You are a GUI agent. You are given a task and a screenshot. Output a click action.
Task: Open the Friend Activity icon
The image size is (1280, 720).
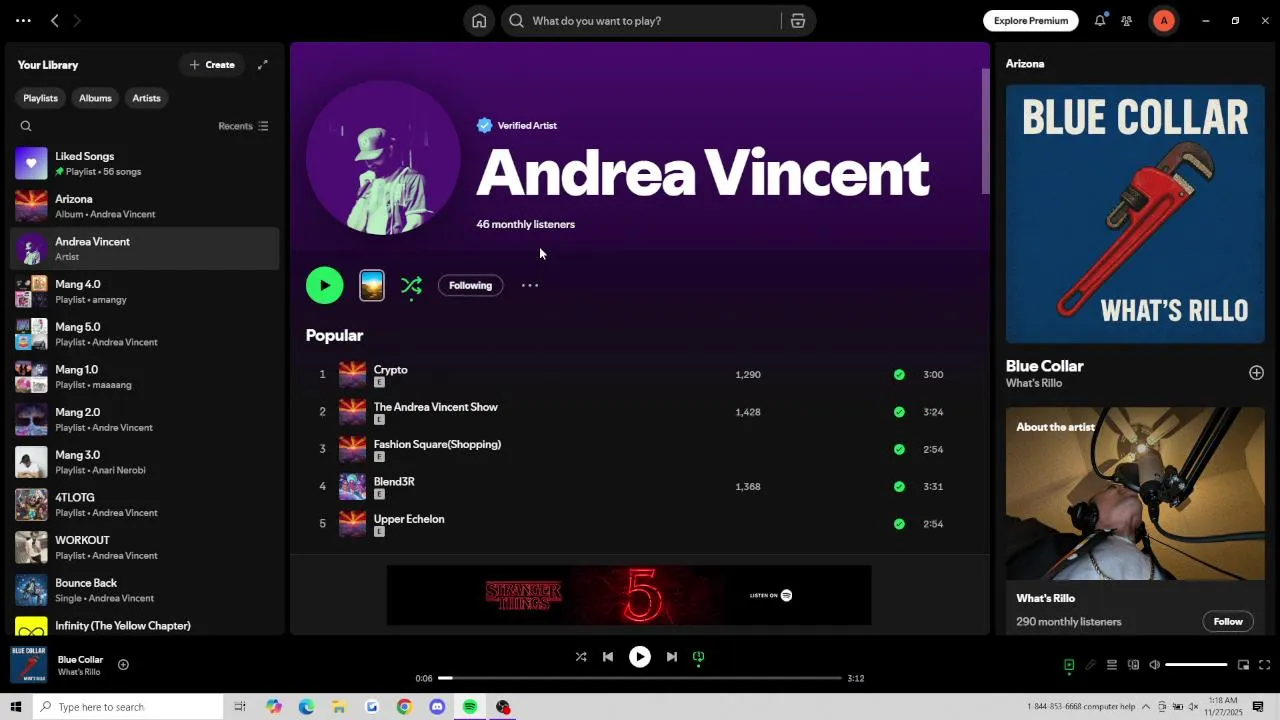coord(1127,21)
